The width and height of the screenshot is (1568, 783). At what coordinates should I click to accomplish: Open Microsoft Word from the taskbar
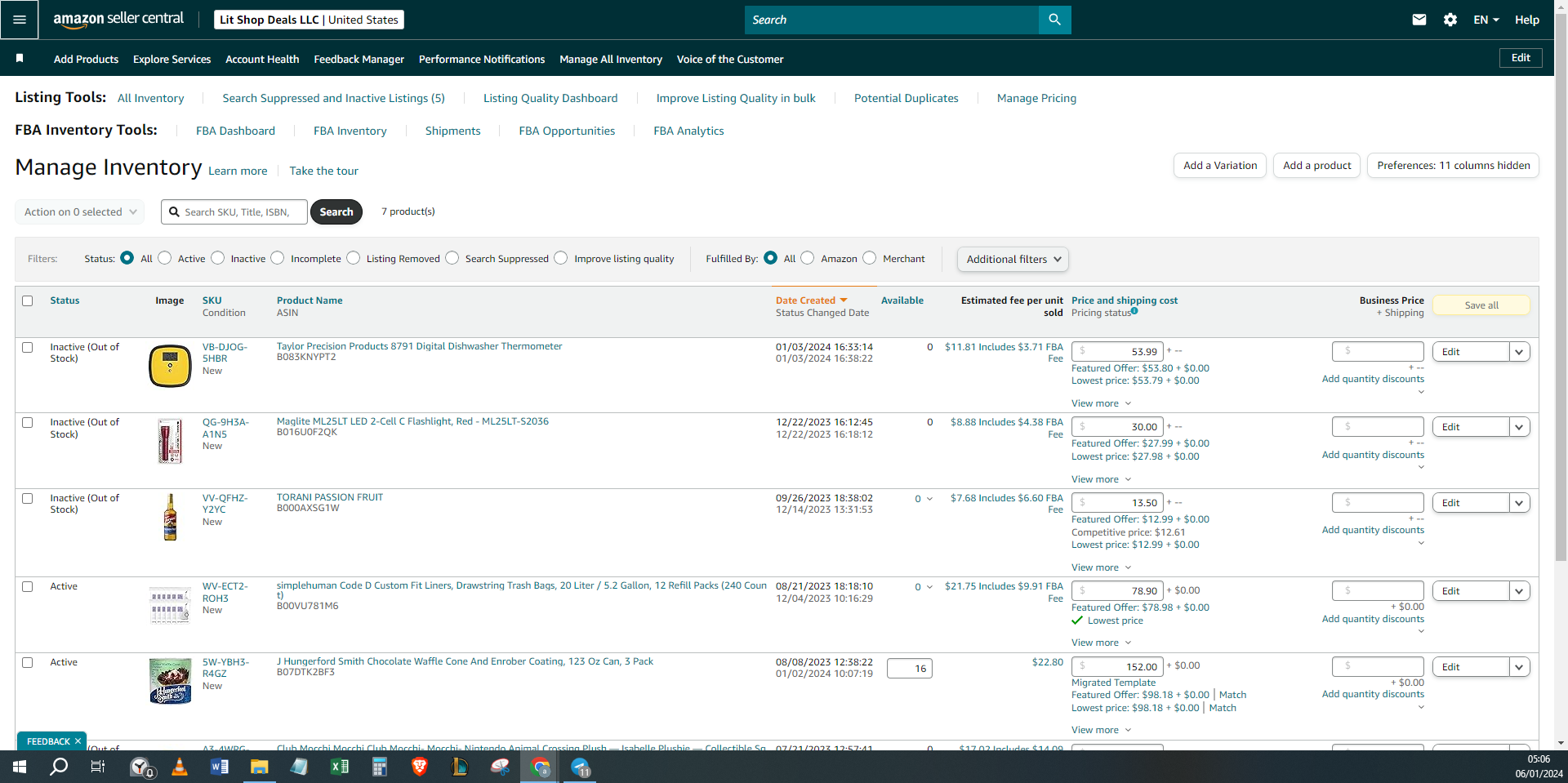220,767
